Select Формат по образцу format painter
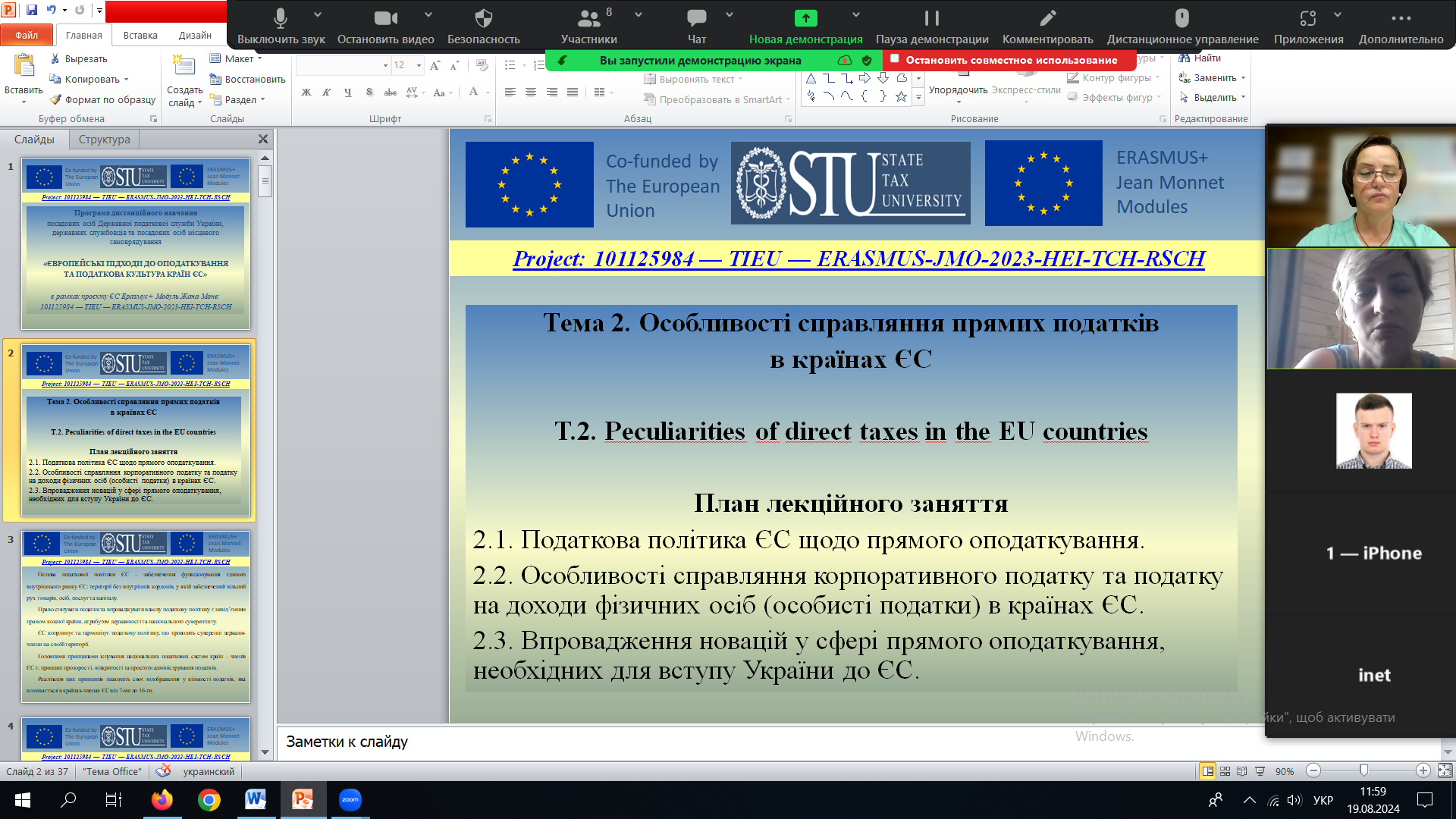The width and height of the screenshot is (1456, 819). coord(102,99)
